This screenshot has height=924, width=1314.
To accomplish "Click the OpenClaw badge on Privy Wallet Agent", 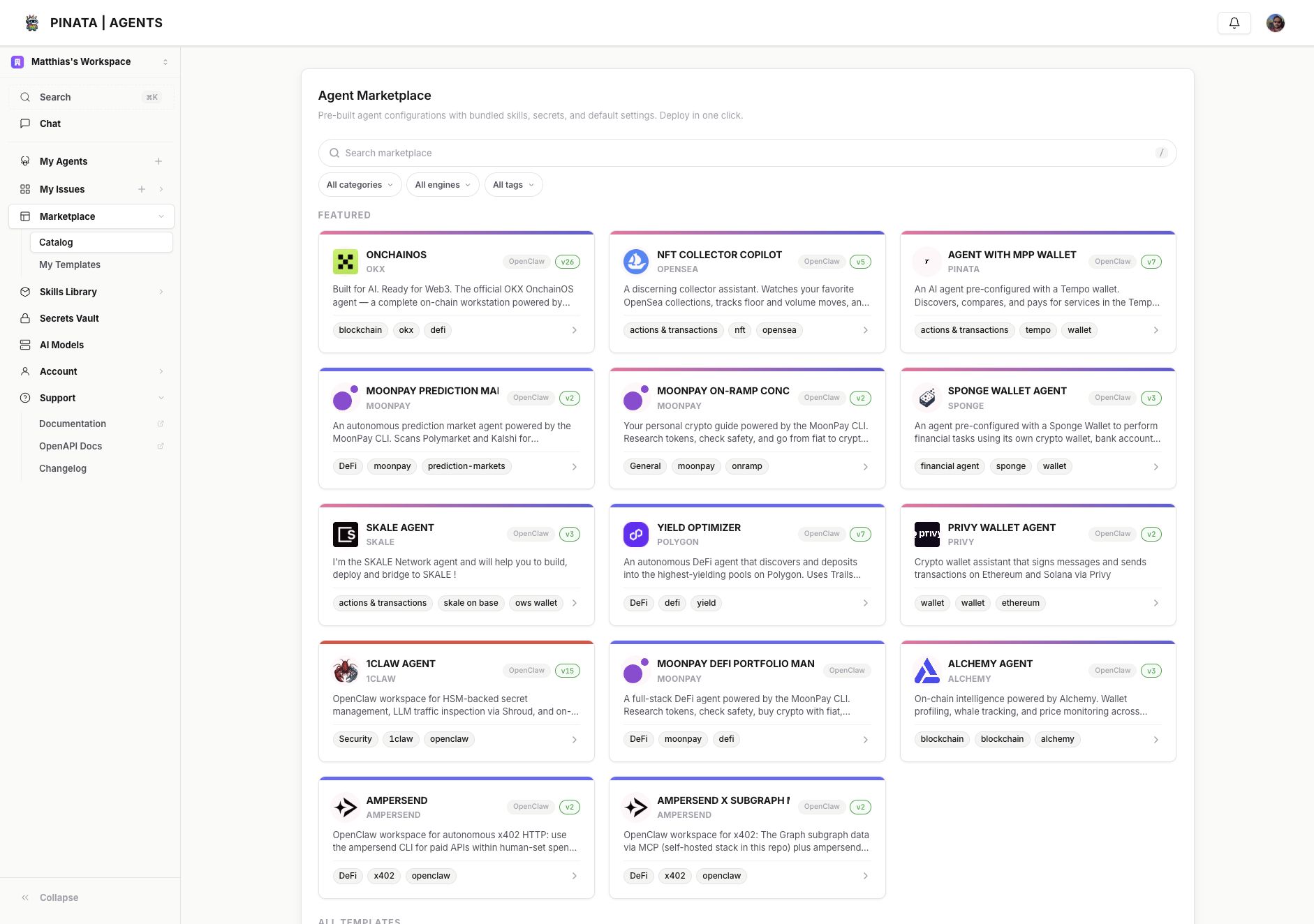I will pyautogui.click(x=1112, y=534).
